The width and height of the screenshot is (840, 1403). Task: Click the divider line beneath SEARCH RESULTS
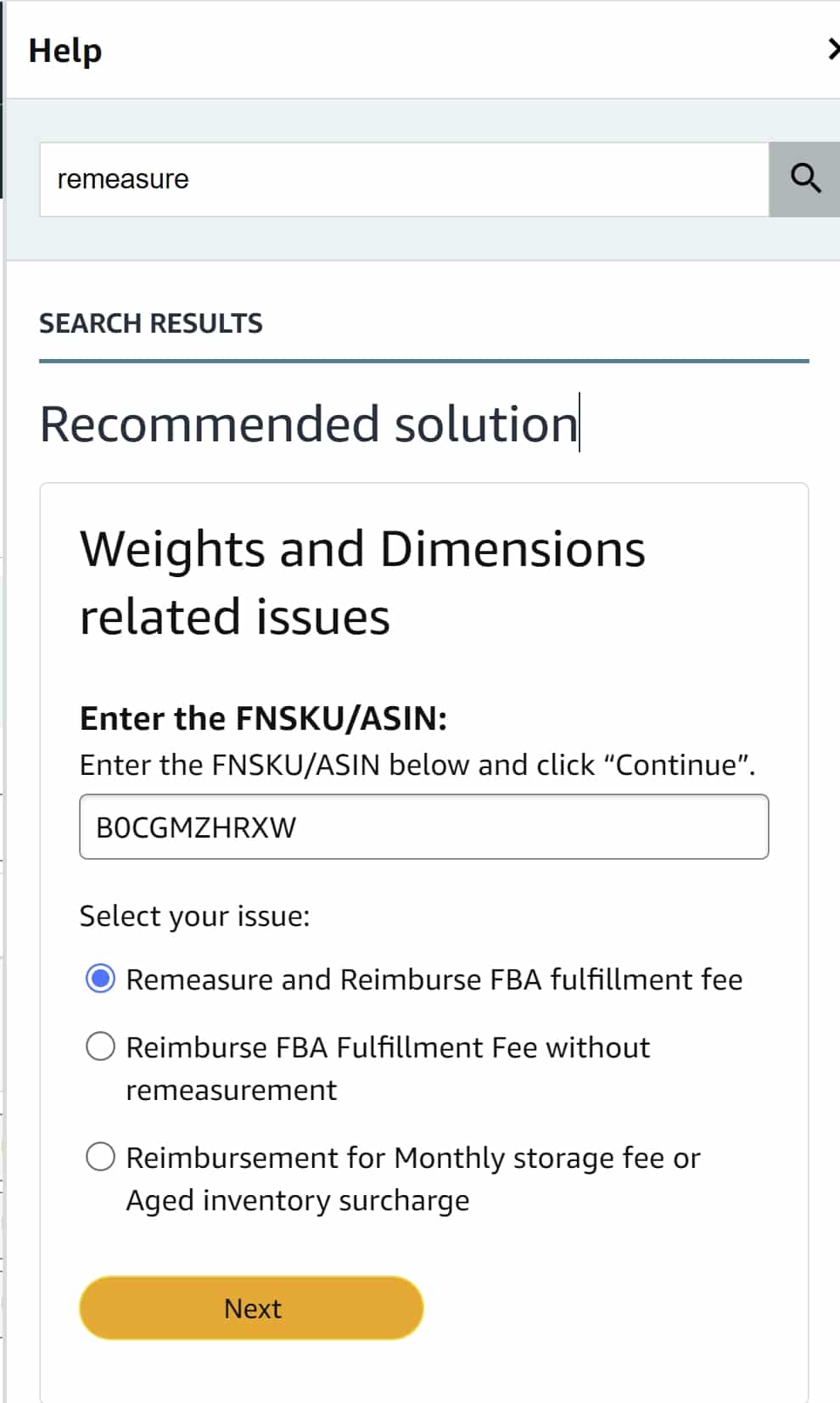coord(424,361)
